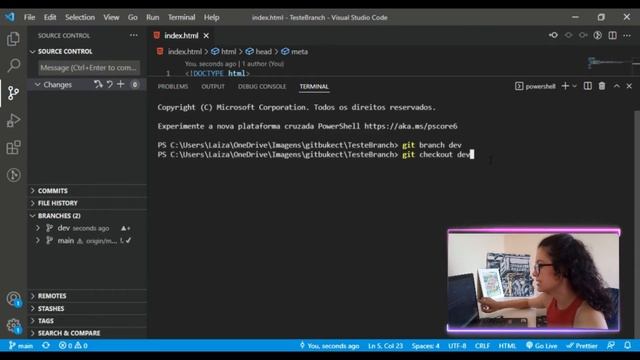Image resolution: width=640 pixels, height=360 pixels.
Task: Open the Terminal menu
Action: coord(181,17)
